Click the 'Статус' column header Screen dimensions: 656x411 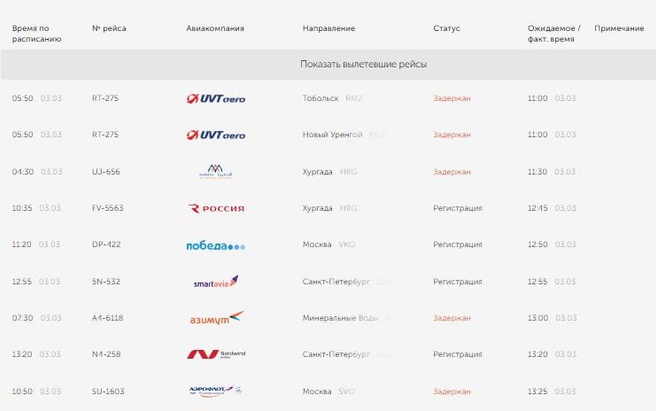(447, 28)
